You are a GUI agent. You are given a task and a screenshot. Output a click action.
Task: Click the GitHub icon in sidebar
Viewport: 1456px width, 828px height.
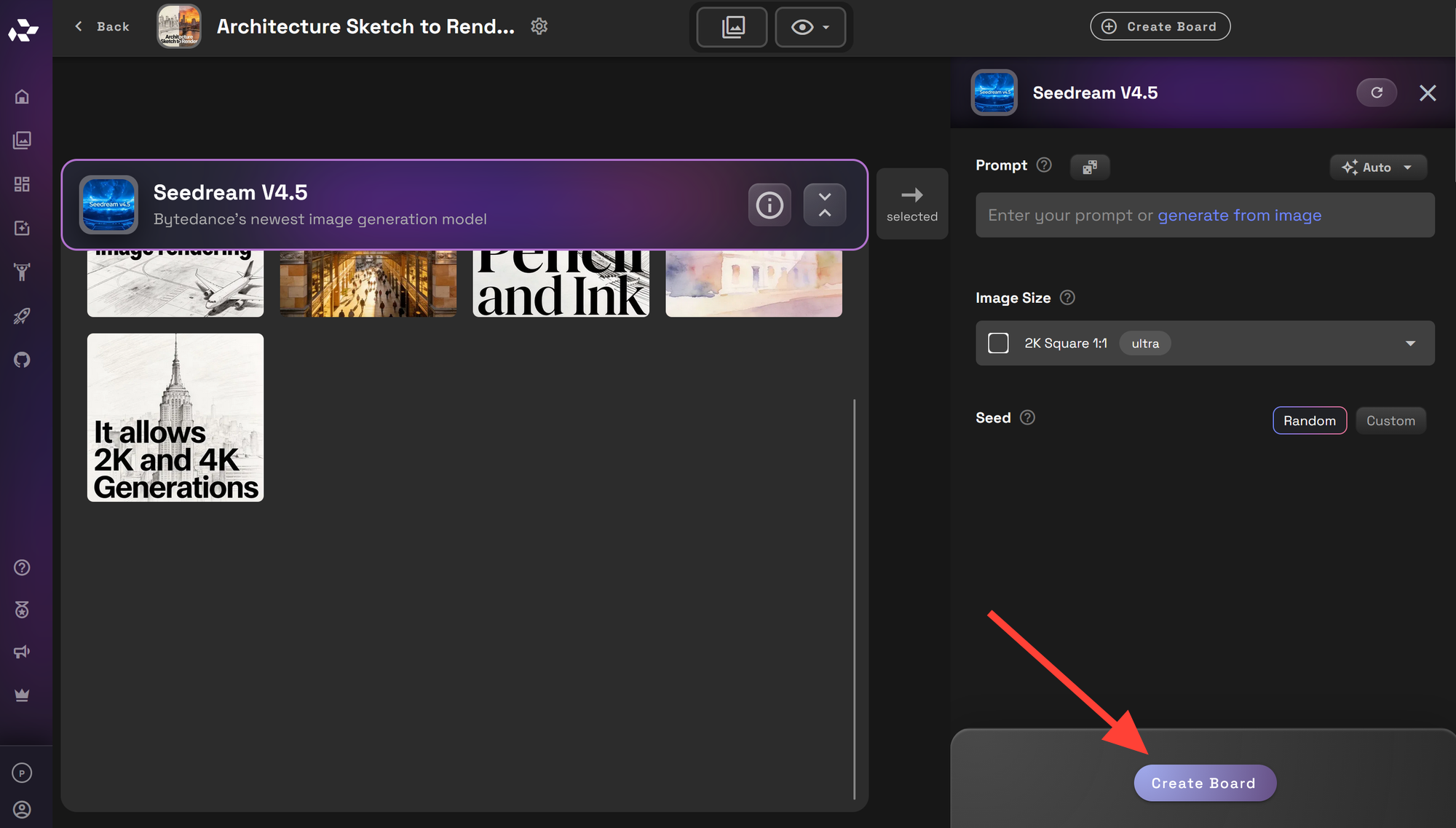[22, 360]
